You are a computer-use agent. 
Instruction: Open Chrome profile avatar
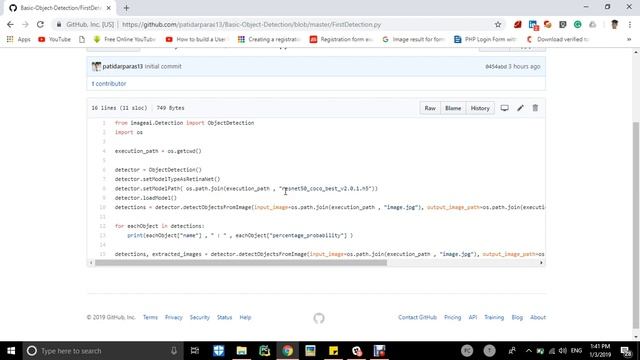click(x=614, y=24)
